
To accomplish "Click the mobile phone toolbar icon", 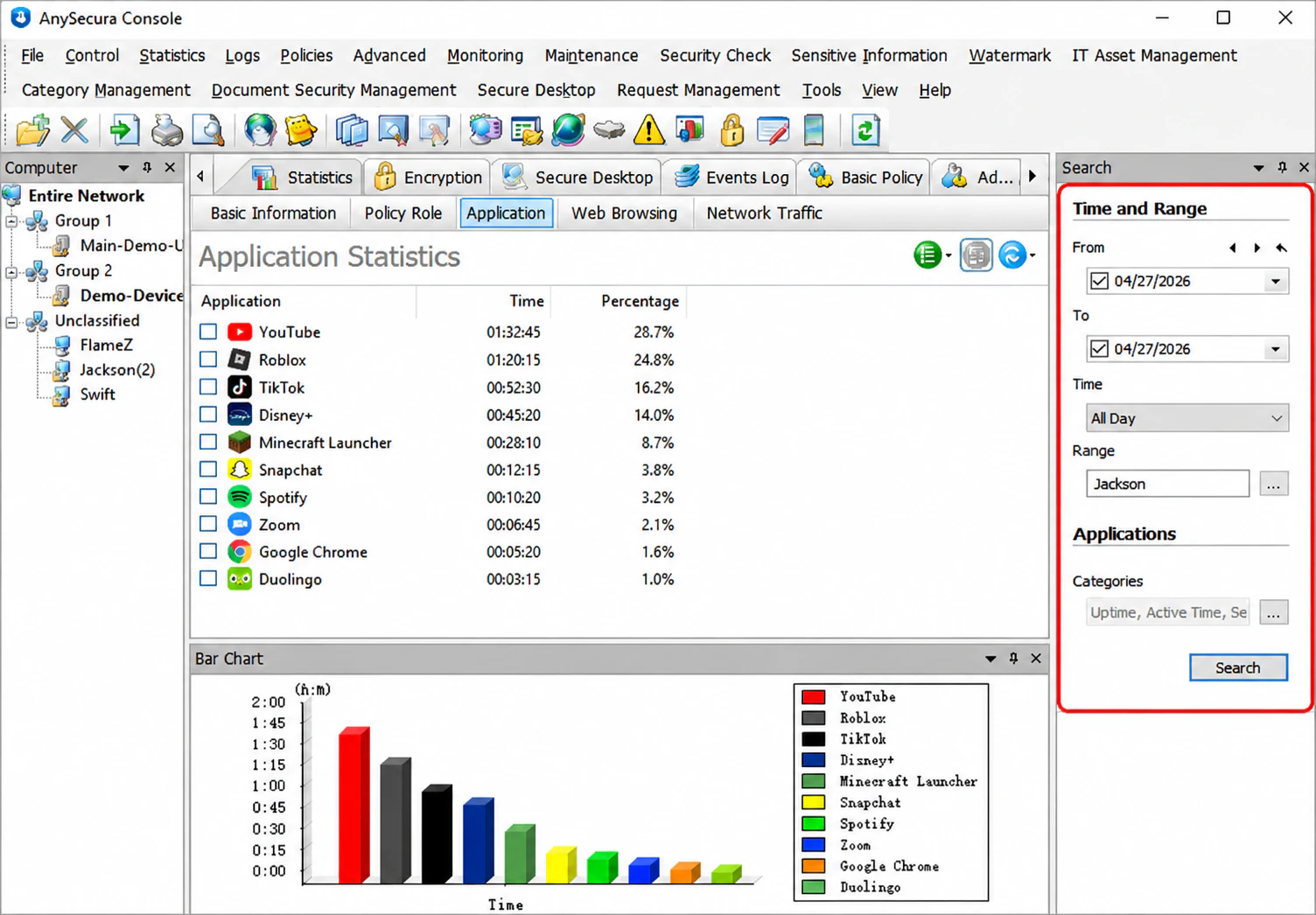I will (814, 130).
